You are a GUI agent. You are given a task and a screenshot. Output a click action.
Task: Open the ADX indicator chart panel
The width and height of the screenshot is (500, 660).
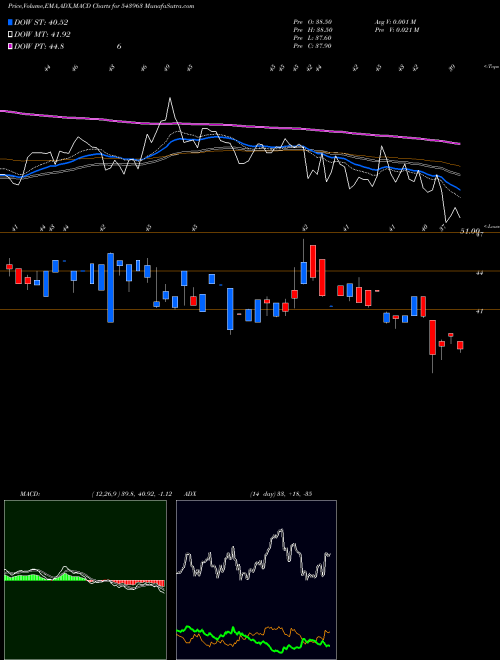coord(256,580)
